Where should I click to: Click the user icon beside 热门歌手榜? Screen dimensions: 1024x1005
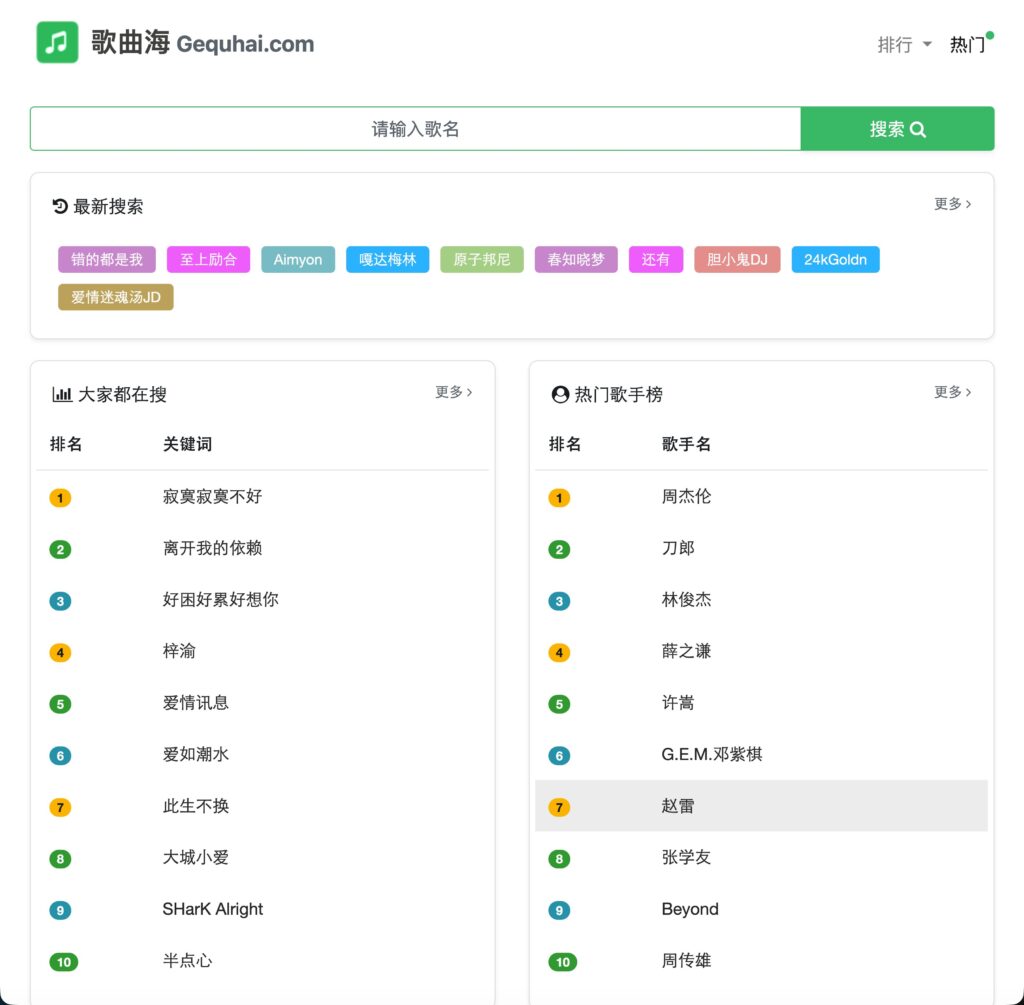tap(560, 394)
